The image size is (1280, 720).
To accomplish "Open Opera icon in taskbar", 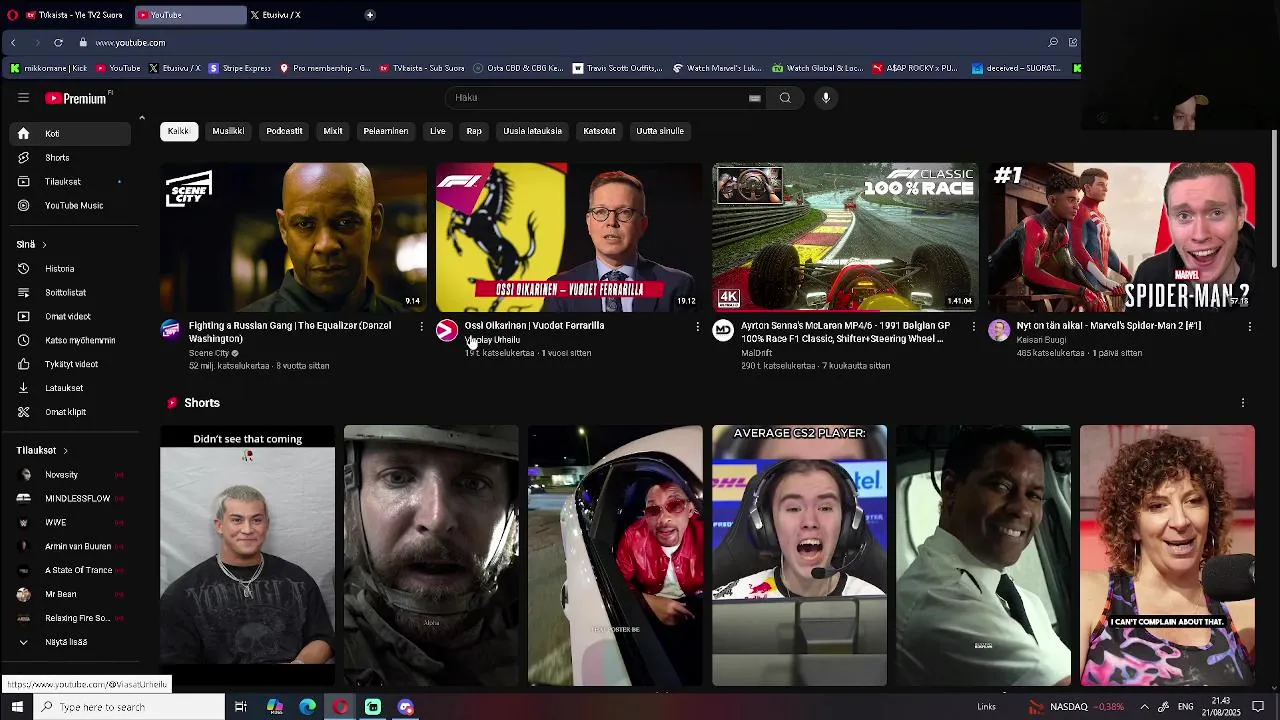I will [340, 707].
